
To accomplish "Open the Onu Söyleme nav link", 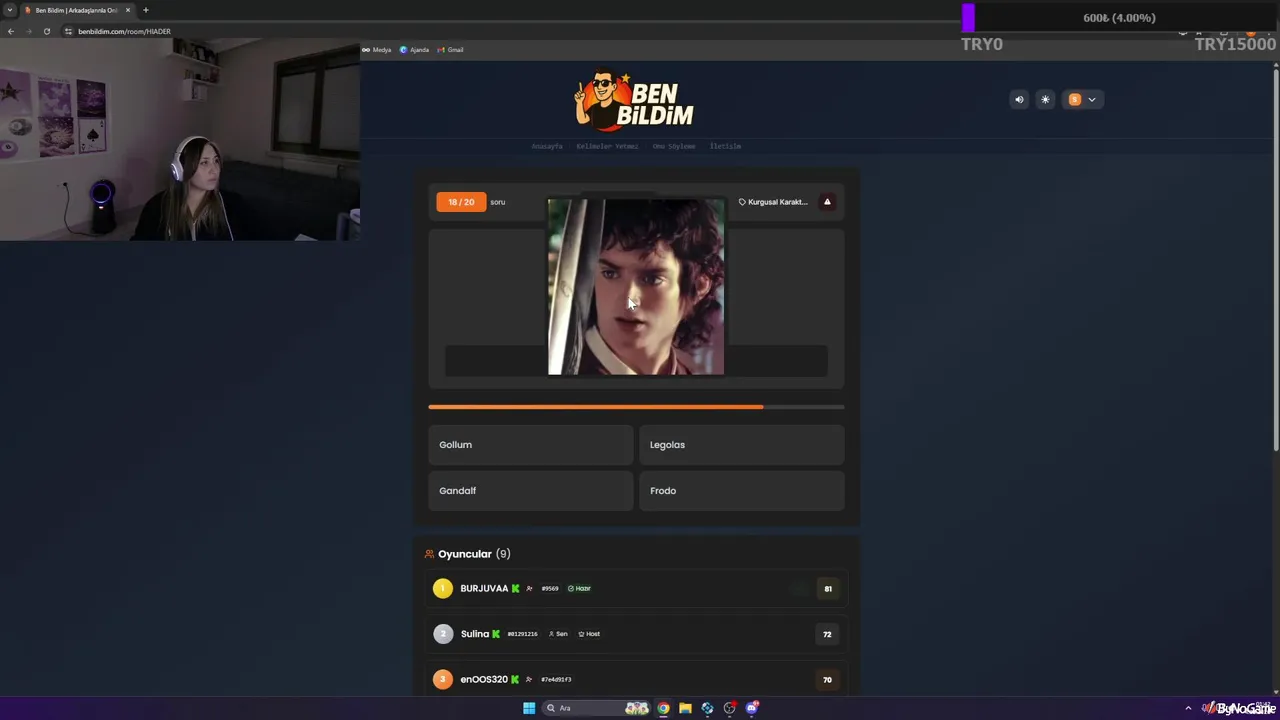I will (x=674, y=146).
